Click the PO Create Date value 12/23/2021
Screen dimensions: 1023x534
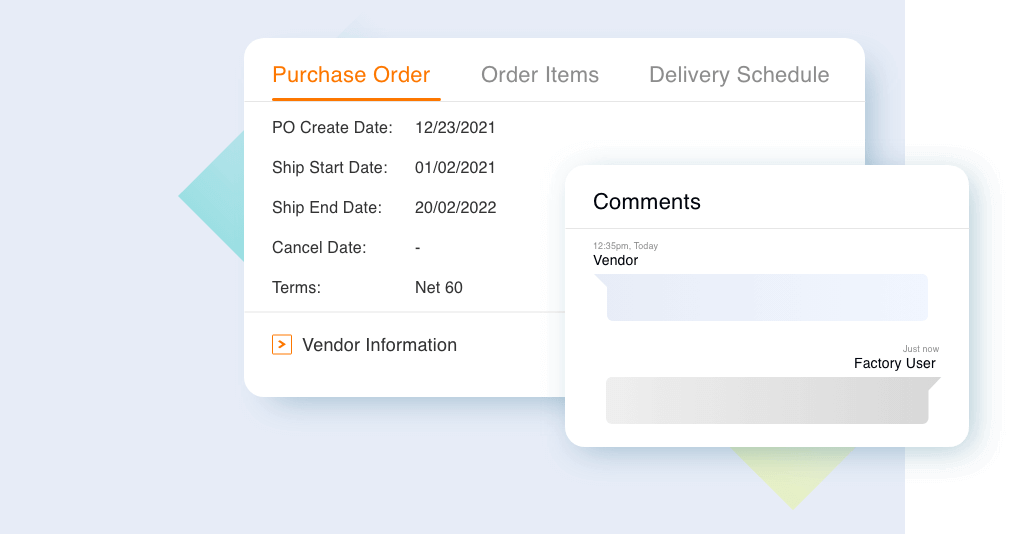[455, 128]
